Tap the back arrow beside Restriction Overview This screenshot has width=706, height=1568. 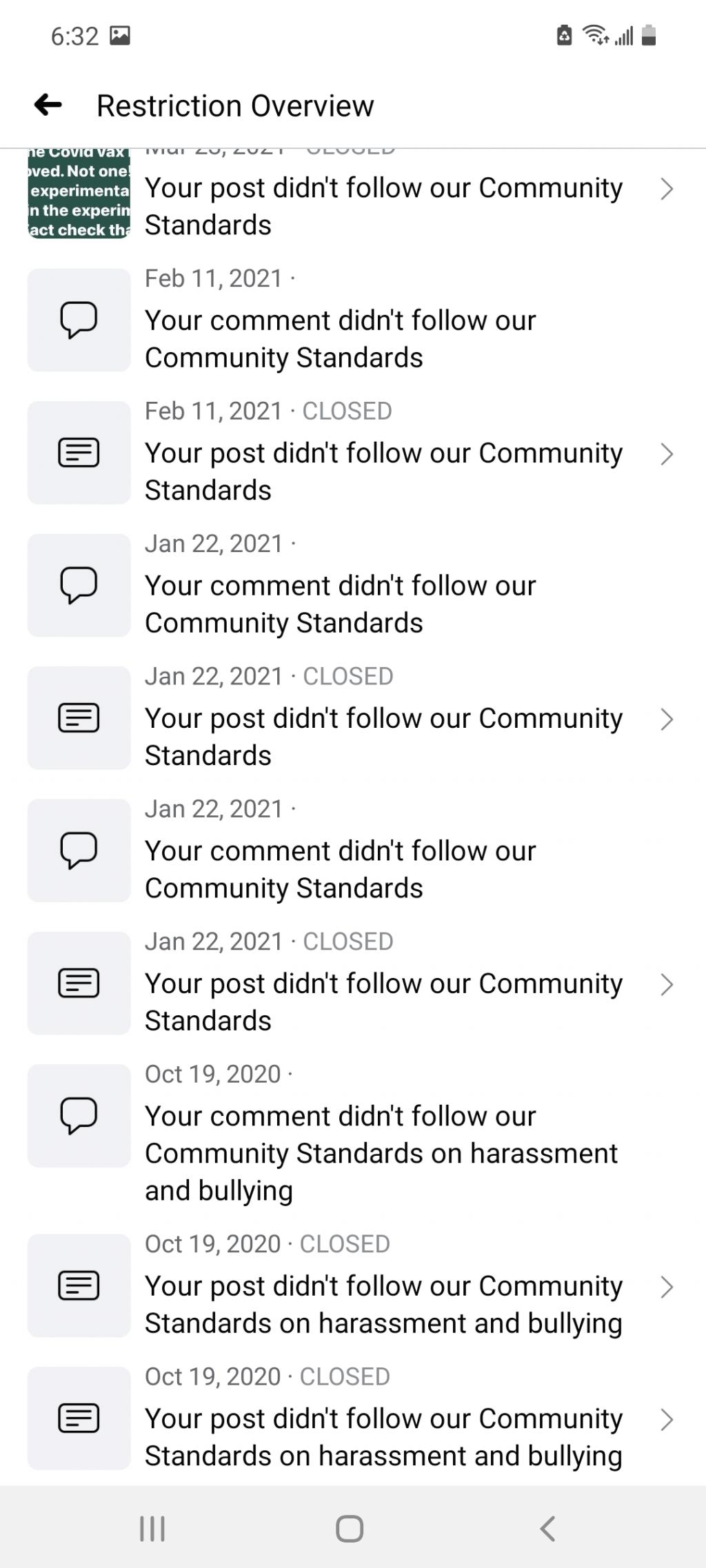48,105
